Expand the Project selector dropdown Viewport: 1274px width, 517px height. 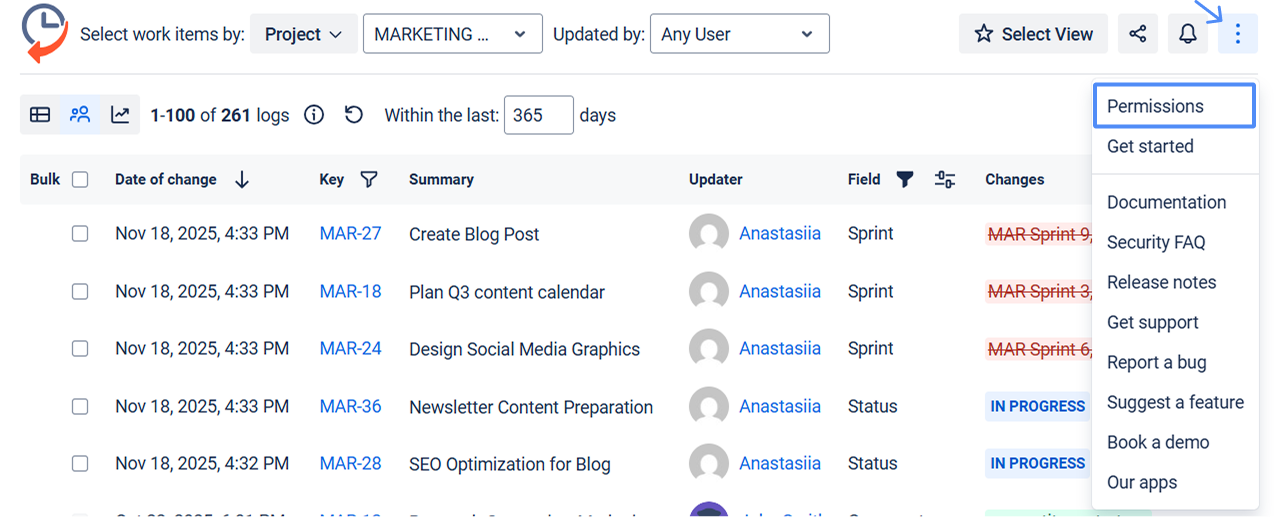[303, 34]
